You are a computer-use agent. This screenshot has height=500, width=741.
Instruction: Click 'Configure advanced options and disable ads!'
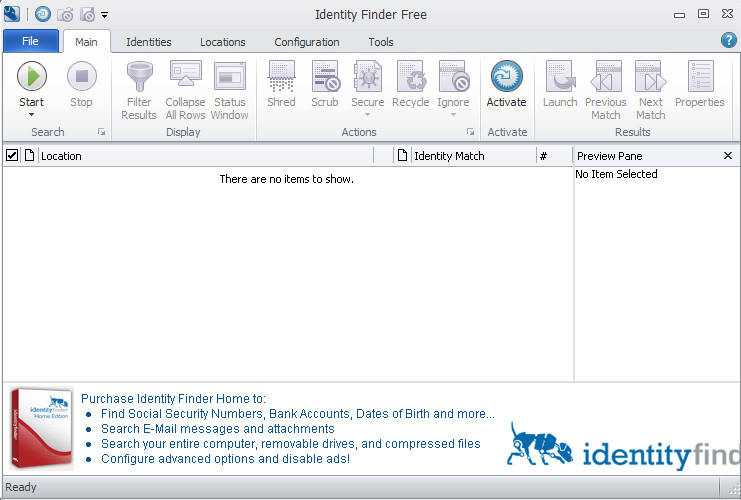[x=225, y=458]
